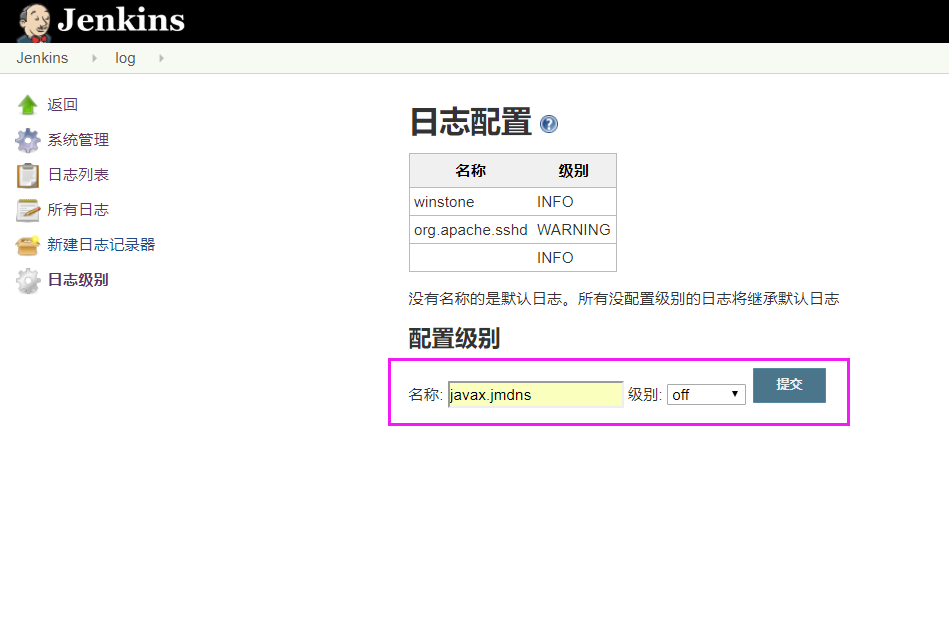Click the grey gear icon for 日志级别
Screen dimensions: 949x644
(27, 280)
